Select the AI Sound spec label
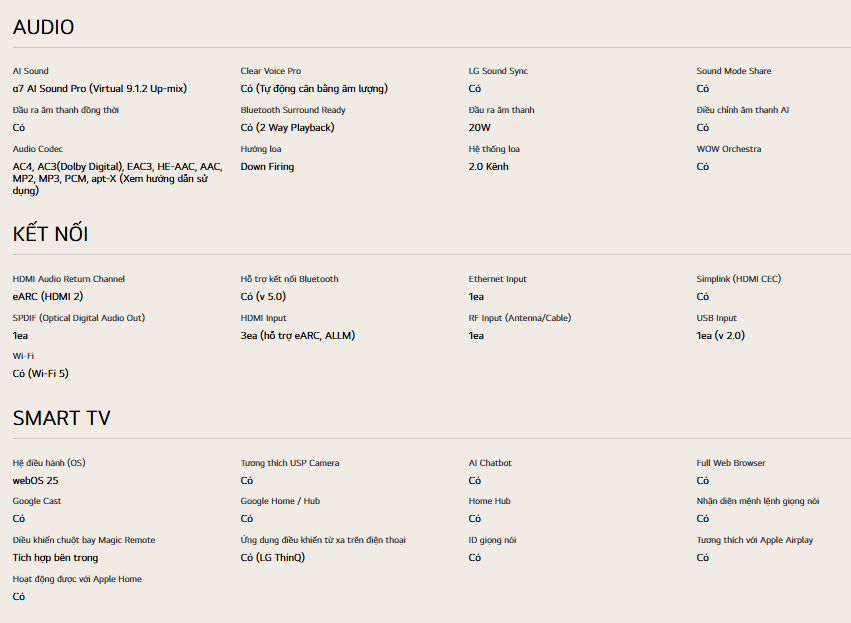851x623 pixels. [x=30, y=71]
